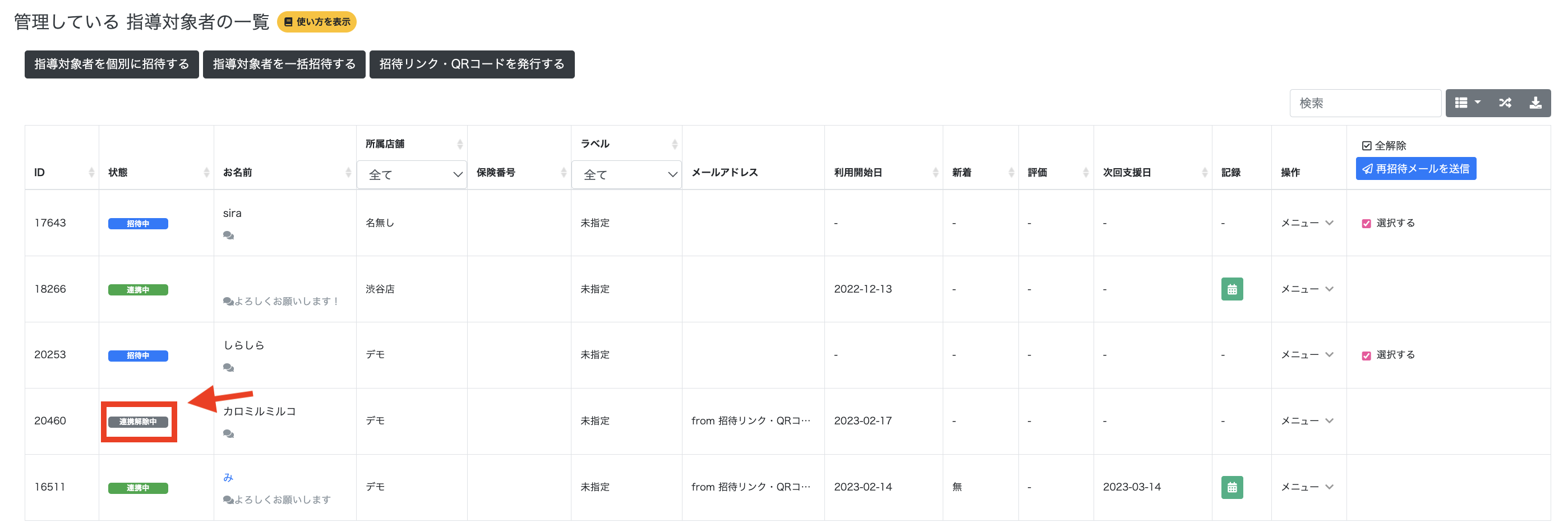The width and height of the screenshot is (1568, 527).
Task: Click the download export icon
Action: [x=1535, y=103]
